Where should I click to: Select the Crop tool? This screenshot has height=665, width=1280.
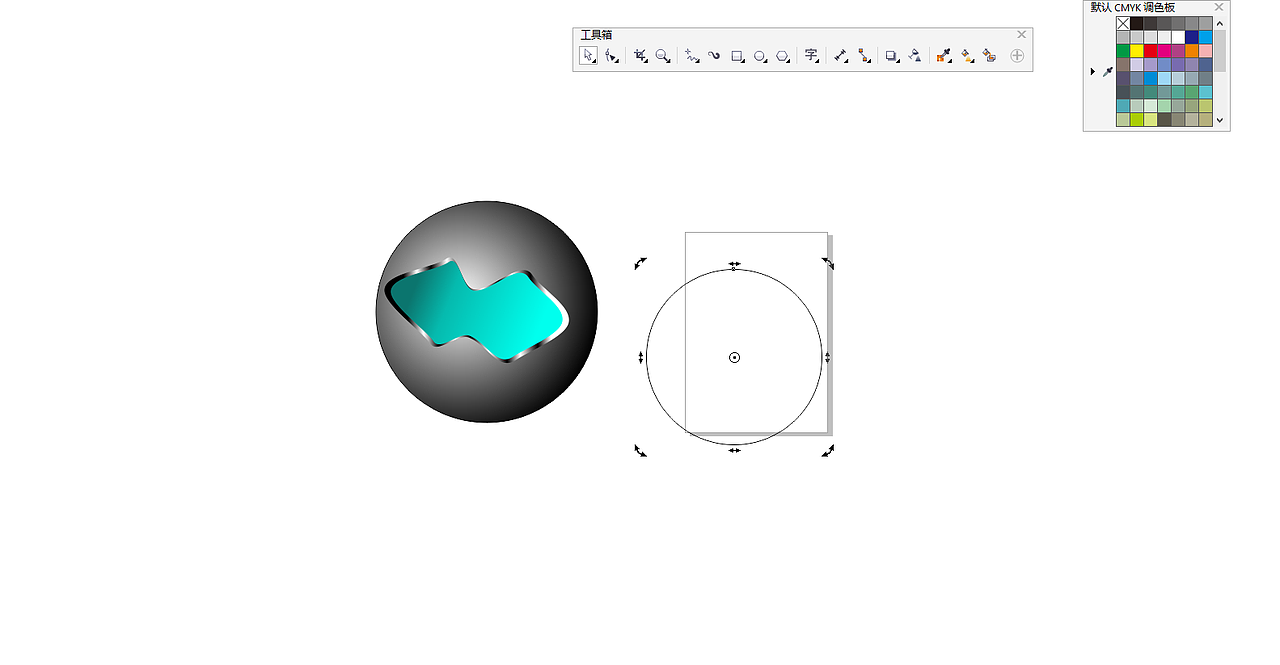click(x=640, y=56)
